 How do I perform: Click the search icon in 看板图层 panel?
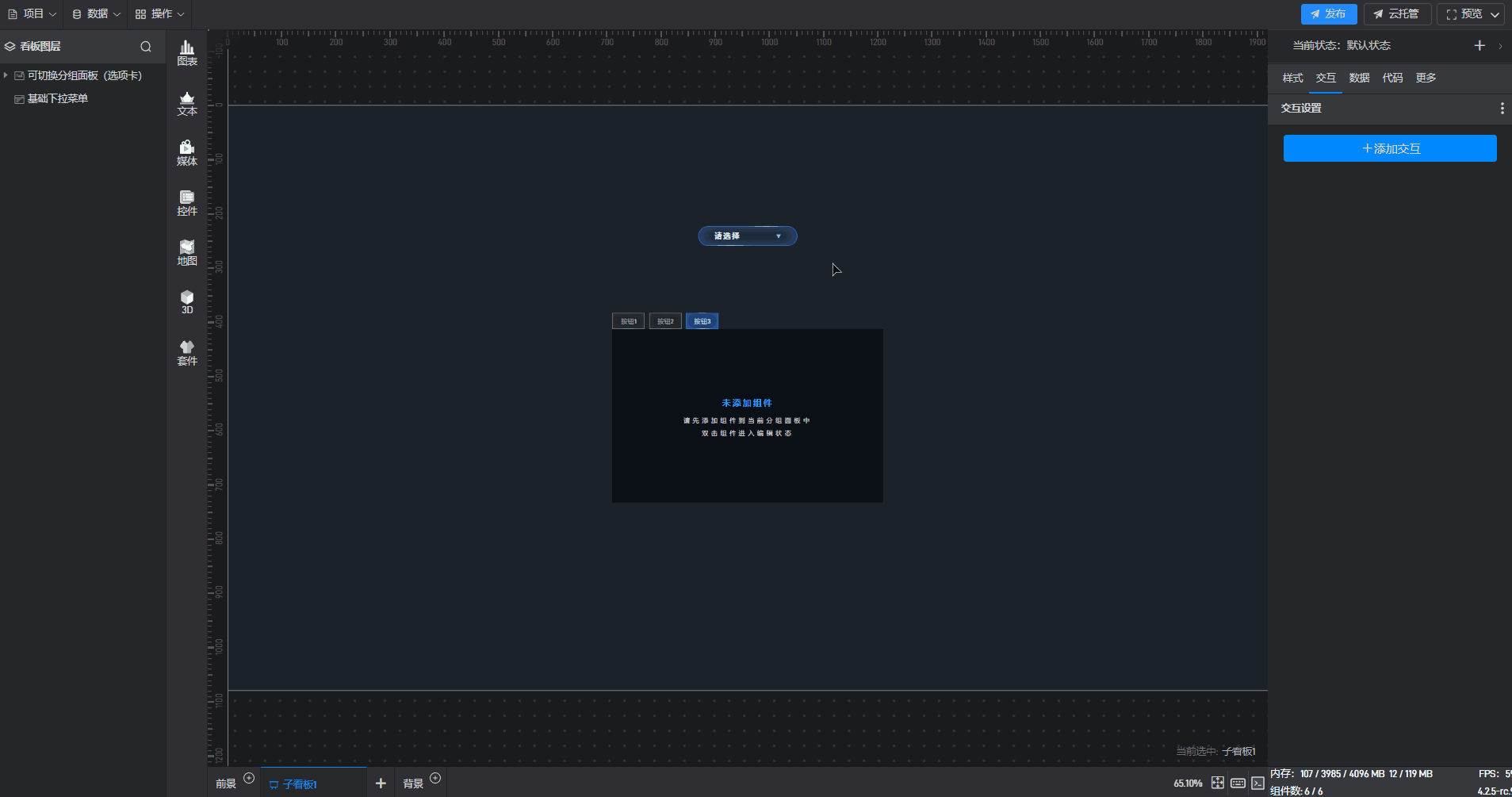tap(146, 47)
